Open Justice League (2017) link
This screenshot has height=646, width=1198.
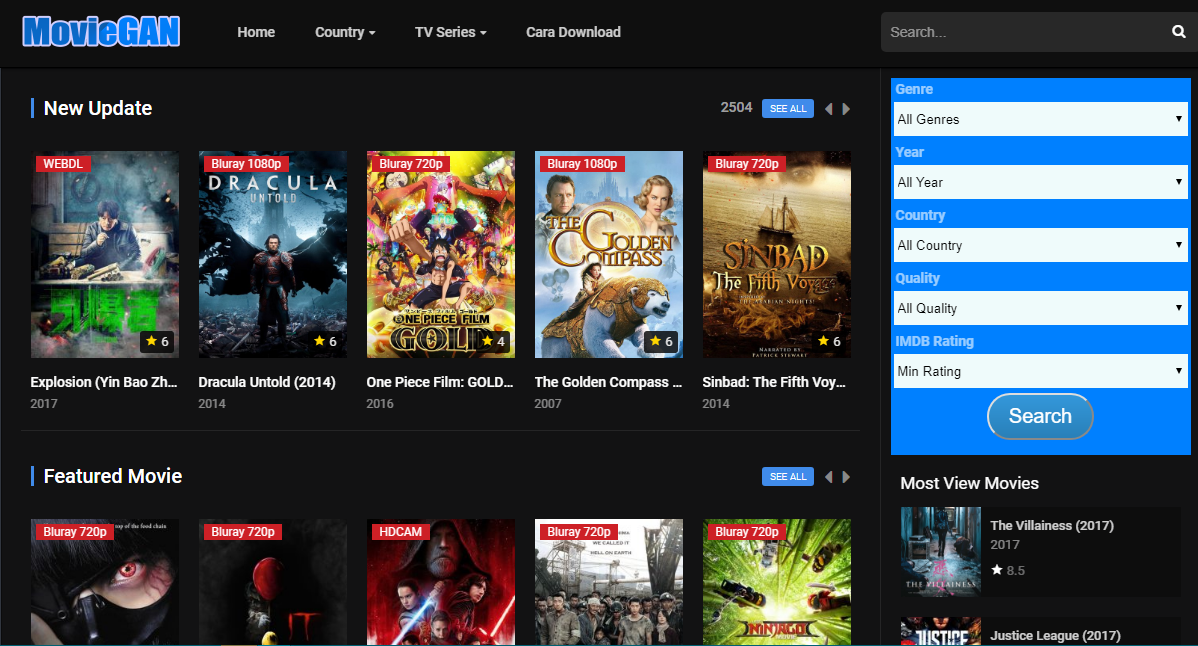click(x=1055, y=635)
